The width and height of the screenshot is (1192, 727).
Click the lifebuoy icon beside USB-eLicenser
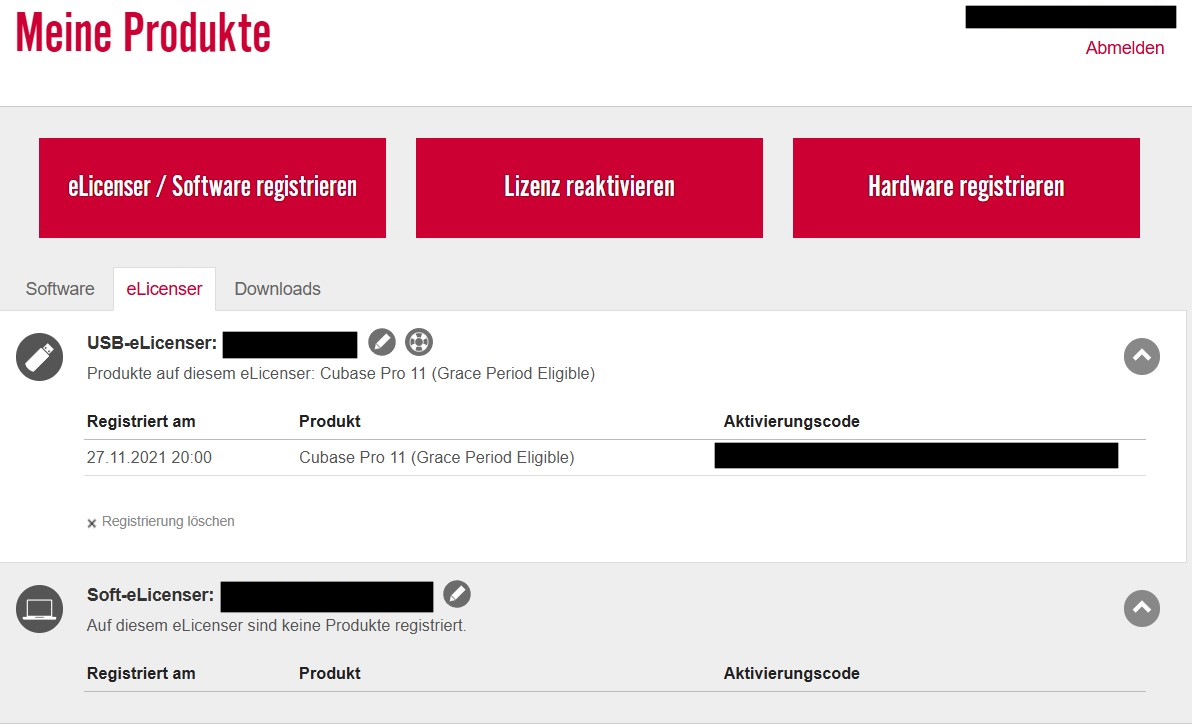(419, 342)
